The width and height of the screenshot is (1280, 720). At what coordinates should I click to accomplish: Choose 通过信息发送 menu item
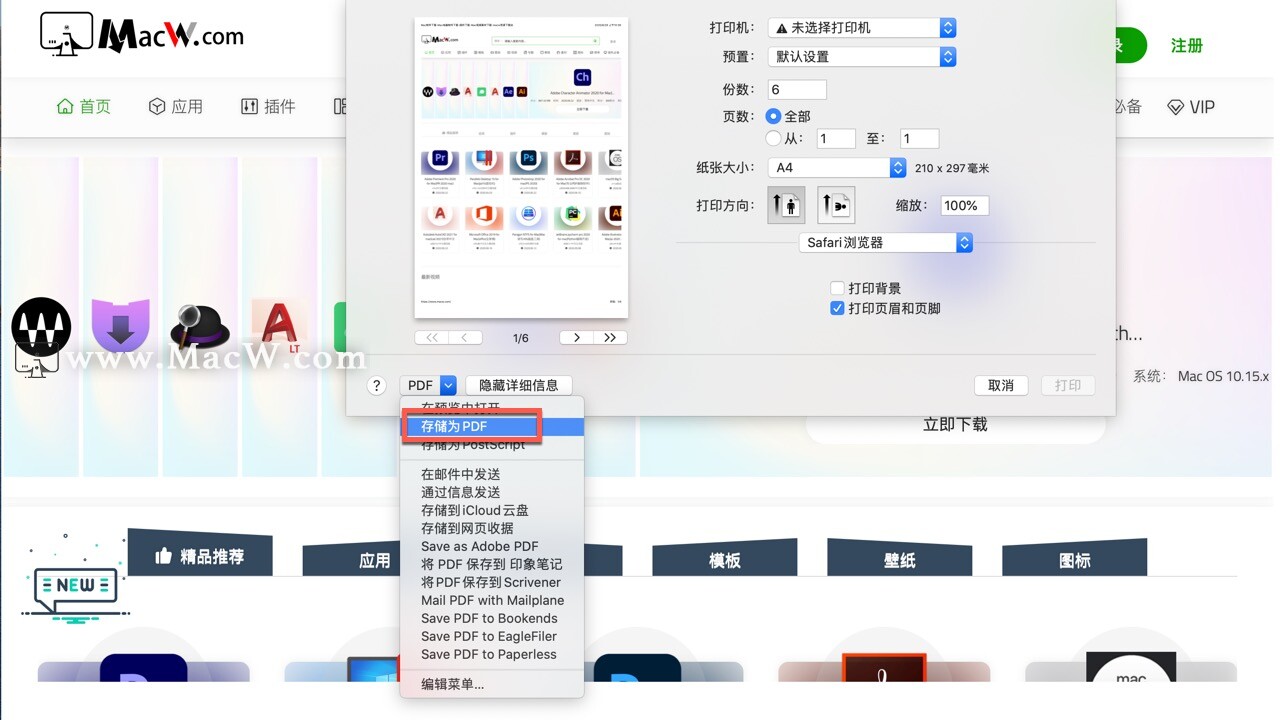coord(492,492)
